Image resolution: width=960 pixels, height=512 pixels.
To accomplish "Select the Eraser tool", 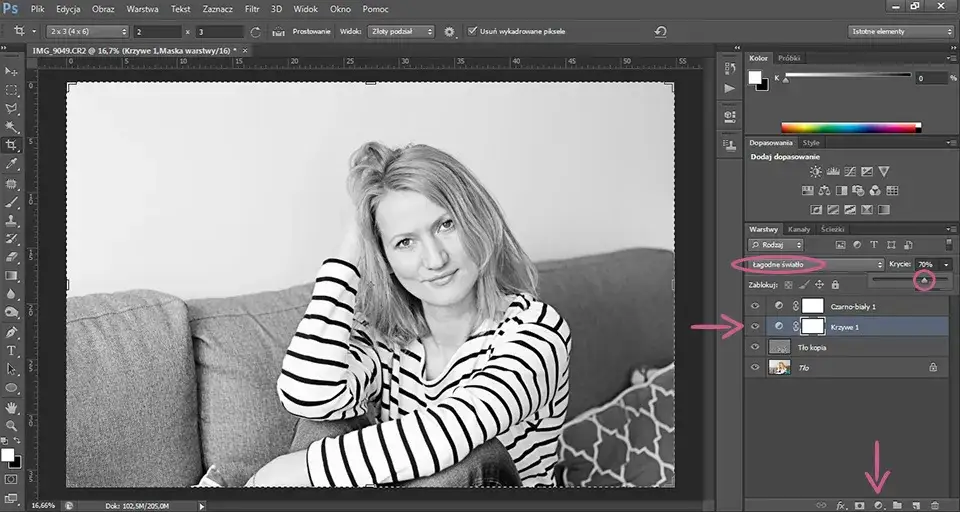I will click(x=11, y=257).
